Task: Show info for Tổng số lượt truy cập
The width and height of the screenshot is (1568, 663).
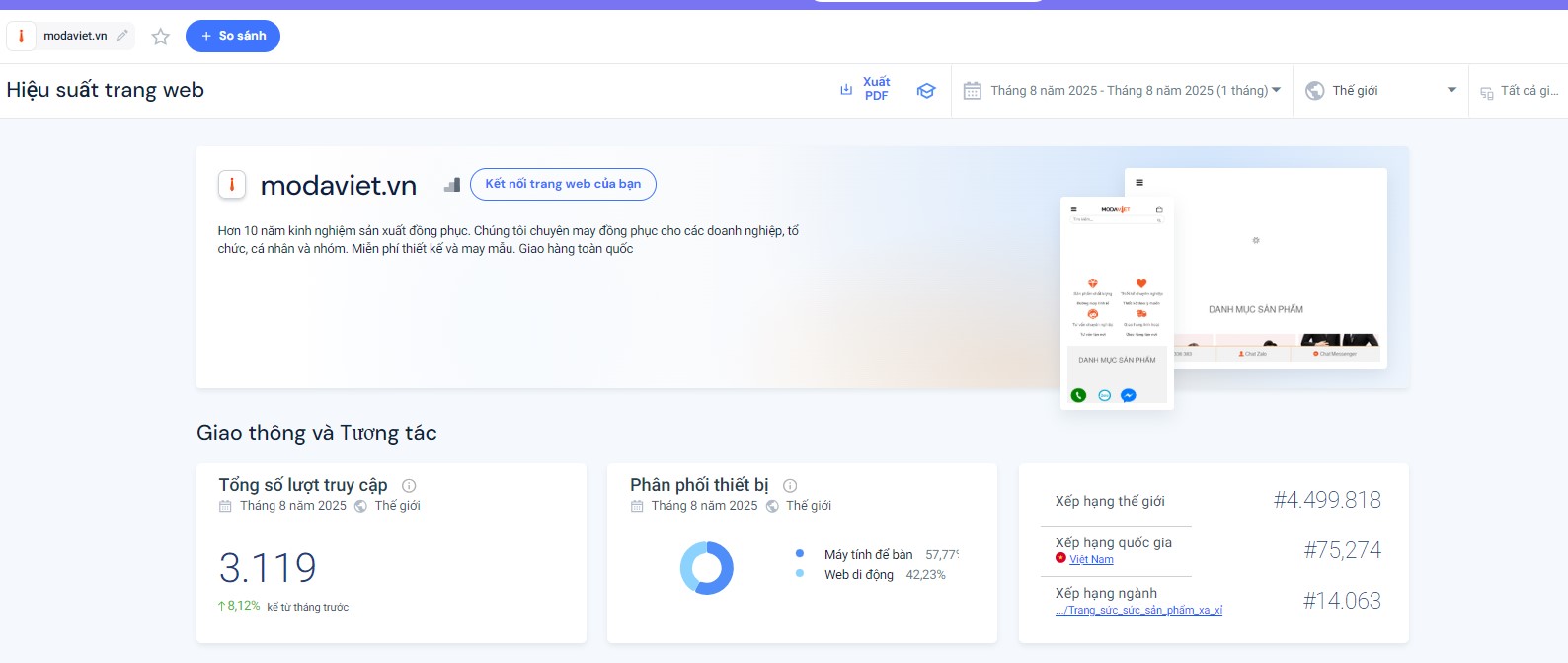Action: tap(409, 486)
